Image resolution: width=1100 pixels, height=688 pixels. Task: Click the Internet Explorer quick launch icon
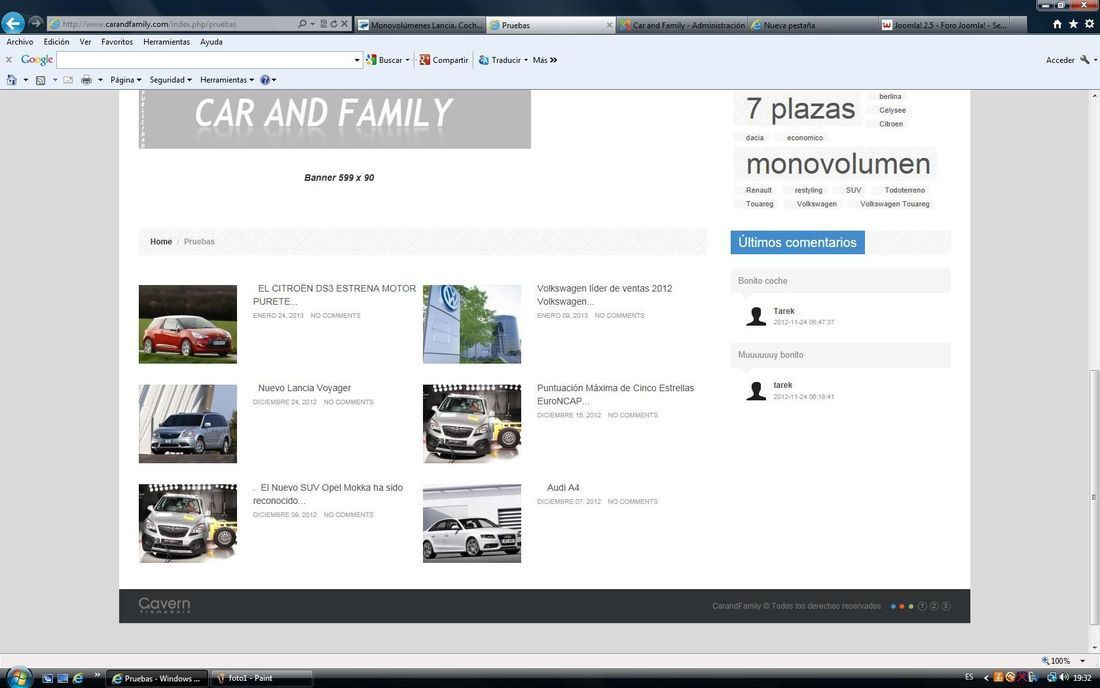click(x=78, y=678)
